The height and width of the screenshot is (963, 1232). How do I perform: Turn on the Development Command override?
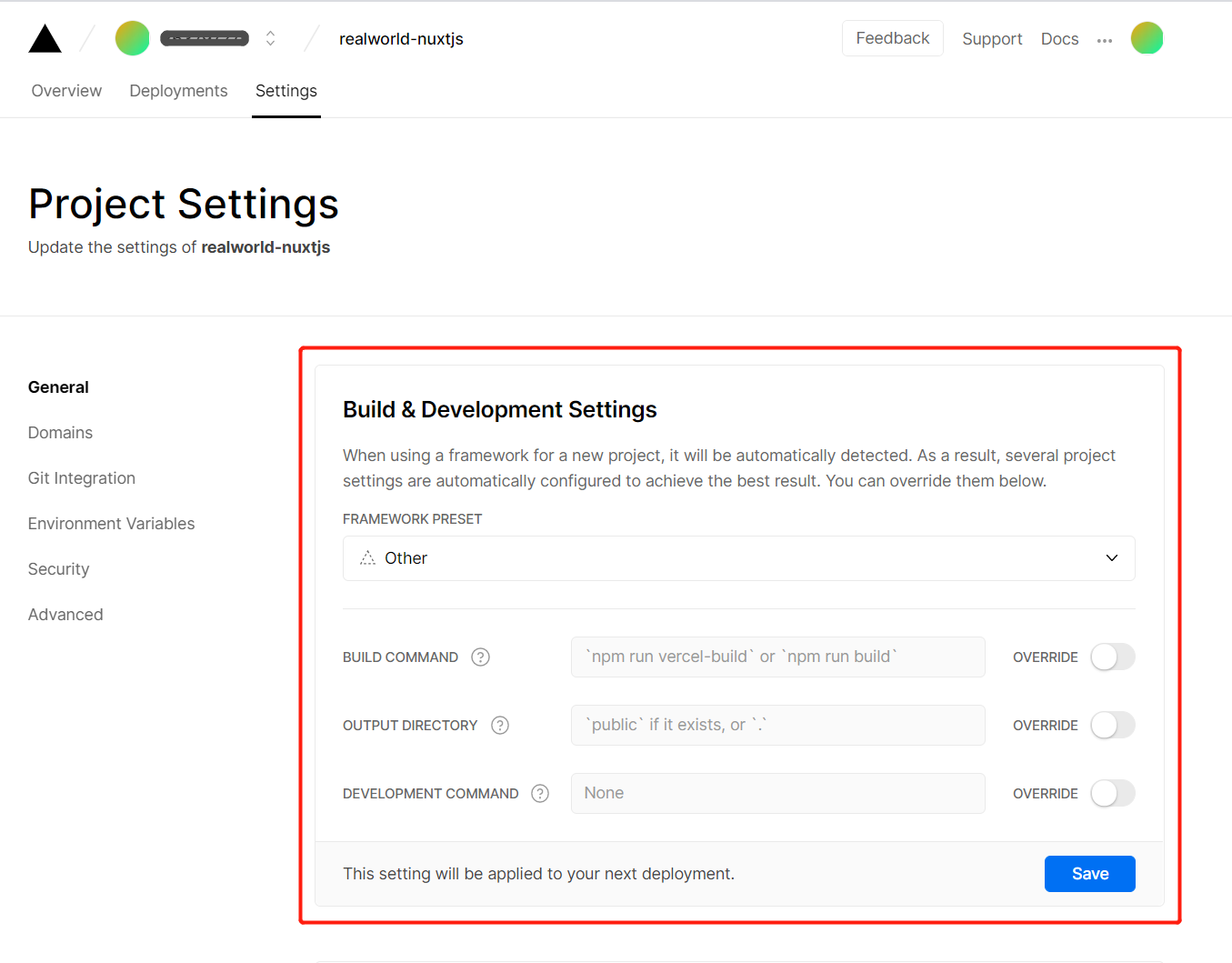pyautogui.click(x=1112, y=794)
